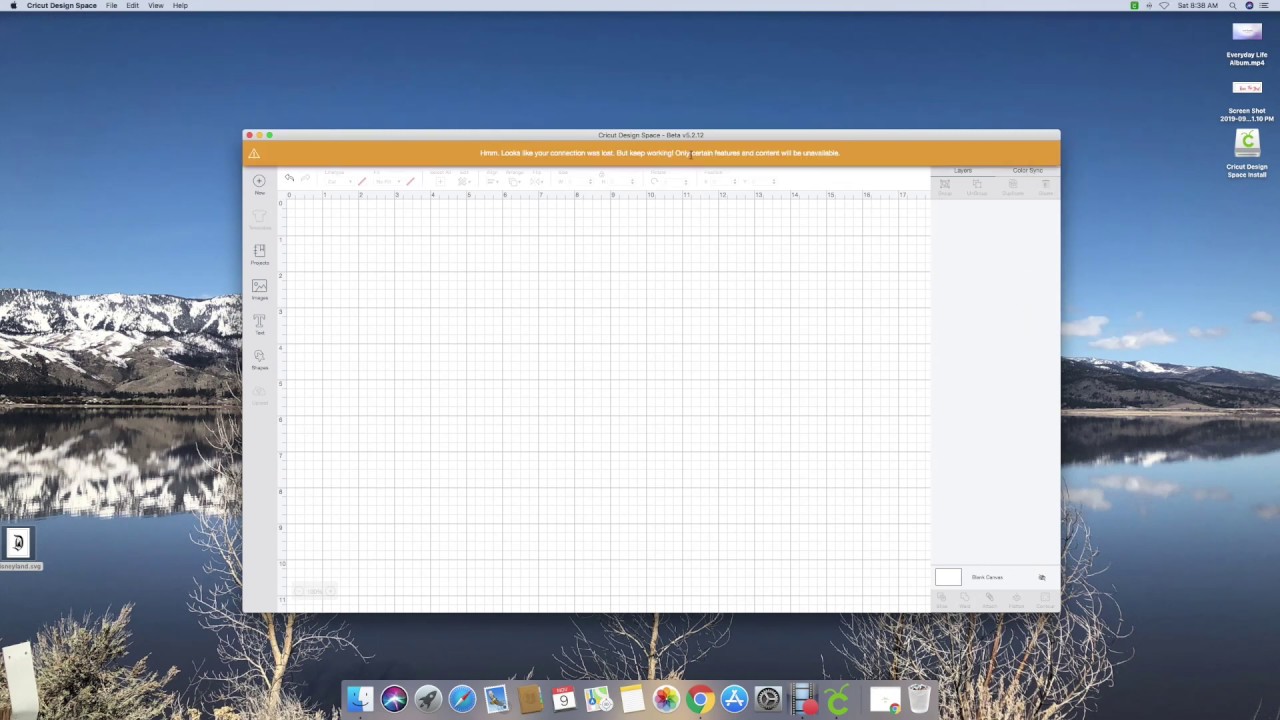
Task: Open the zoom level control at canvas bottom
Action: pyautogui.click(x=315, y=591)
